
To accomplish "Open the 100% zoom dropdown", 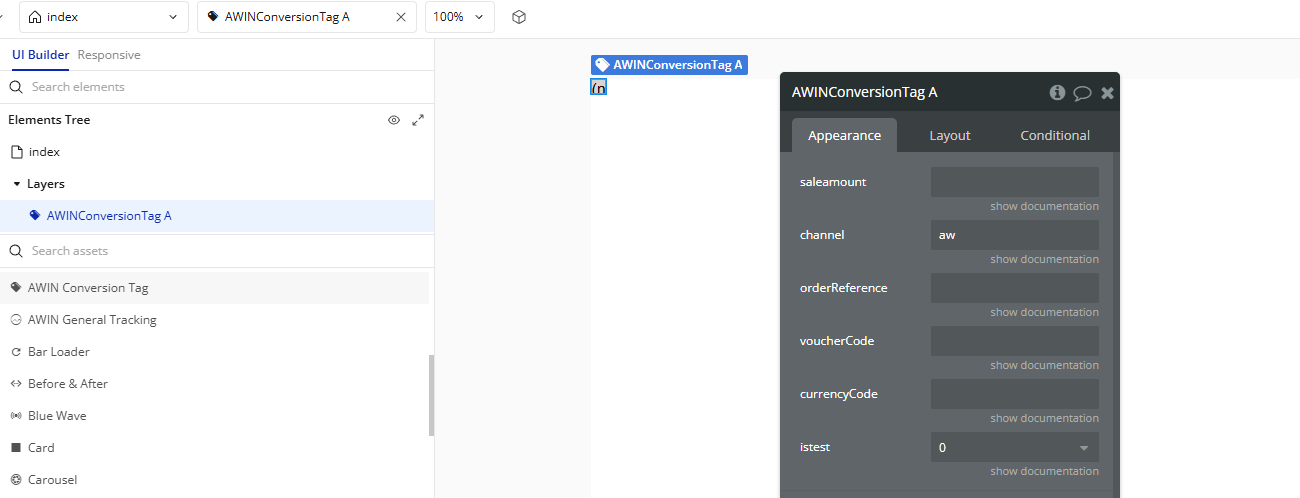I will (x=460, y=17).
